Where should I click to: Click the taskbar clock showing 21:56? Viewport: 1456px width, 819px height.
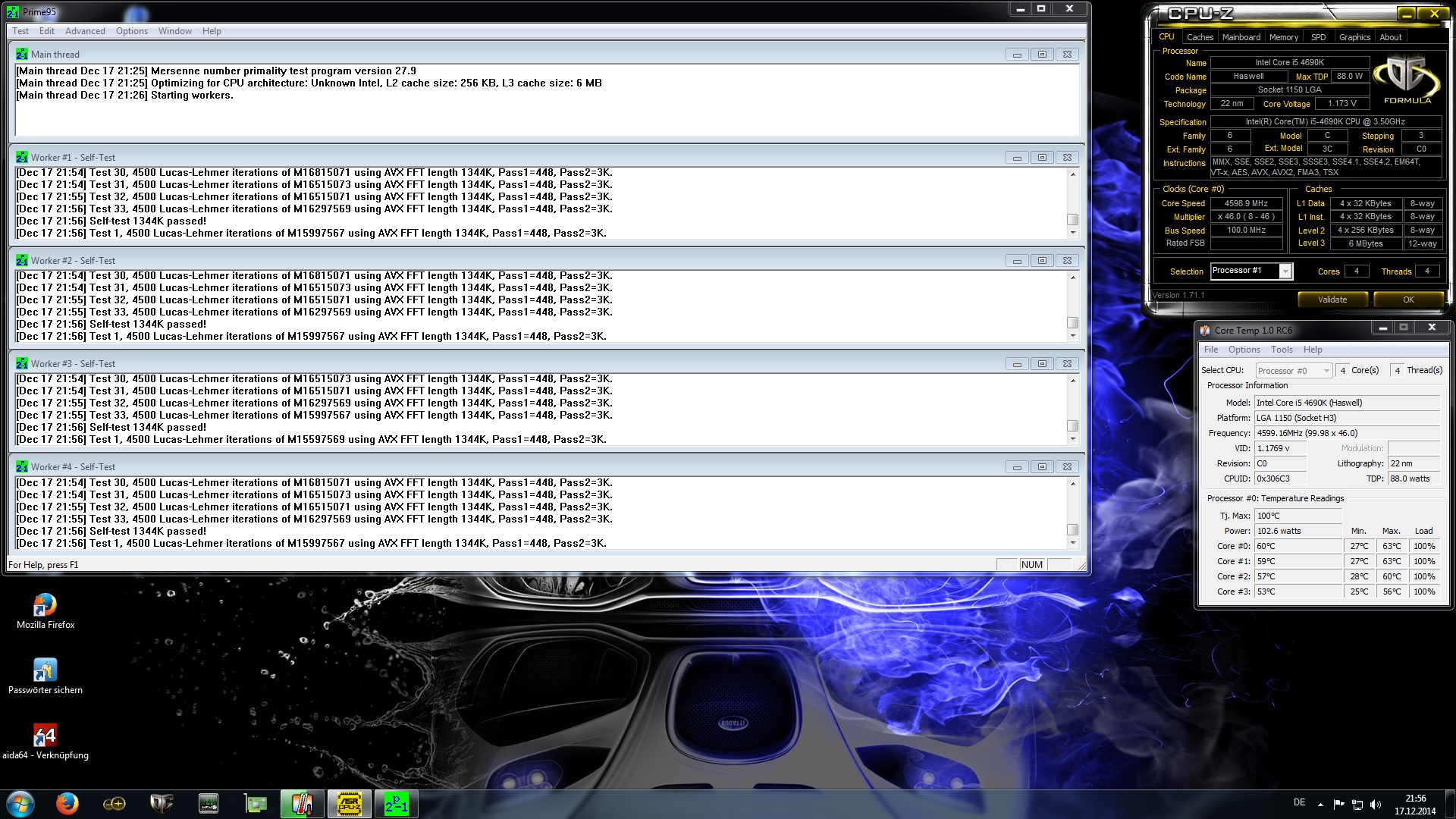click(1415, 805)
